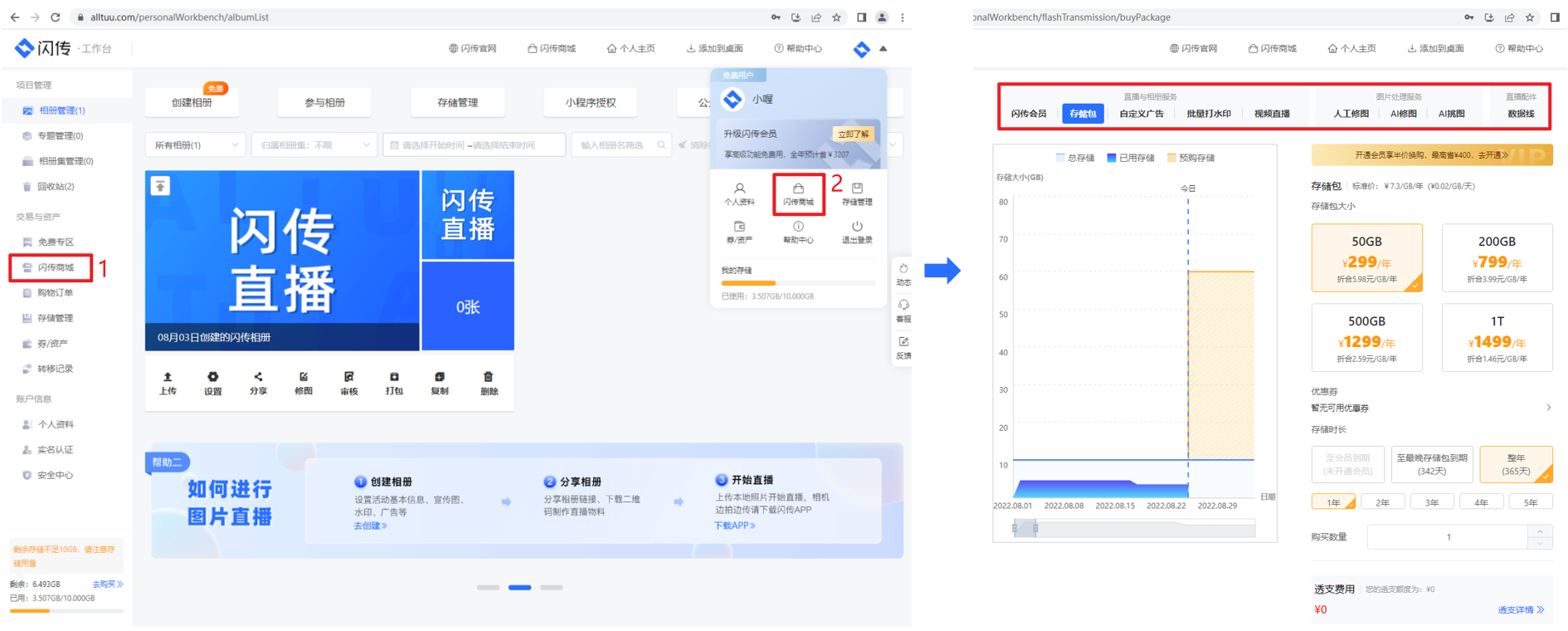Open 个人资料 in the user popup
The image size is (1568, 631).
click(x=739, y=194)
